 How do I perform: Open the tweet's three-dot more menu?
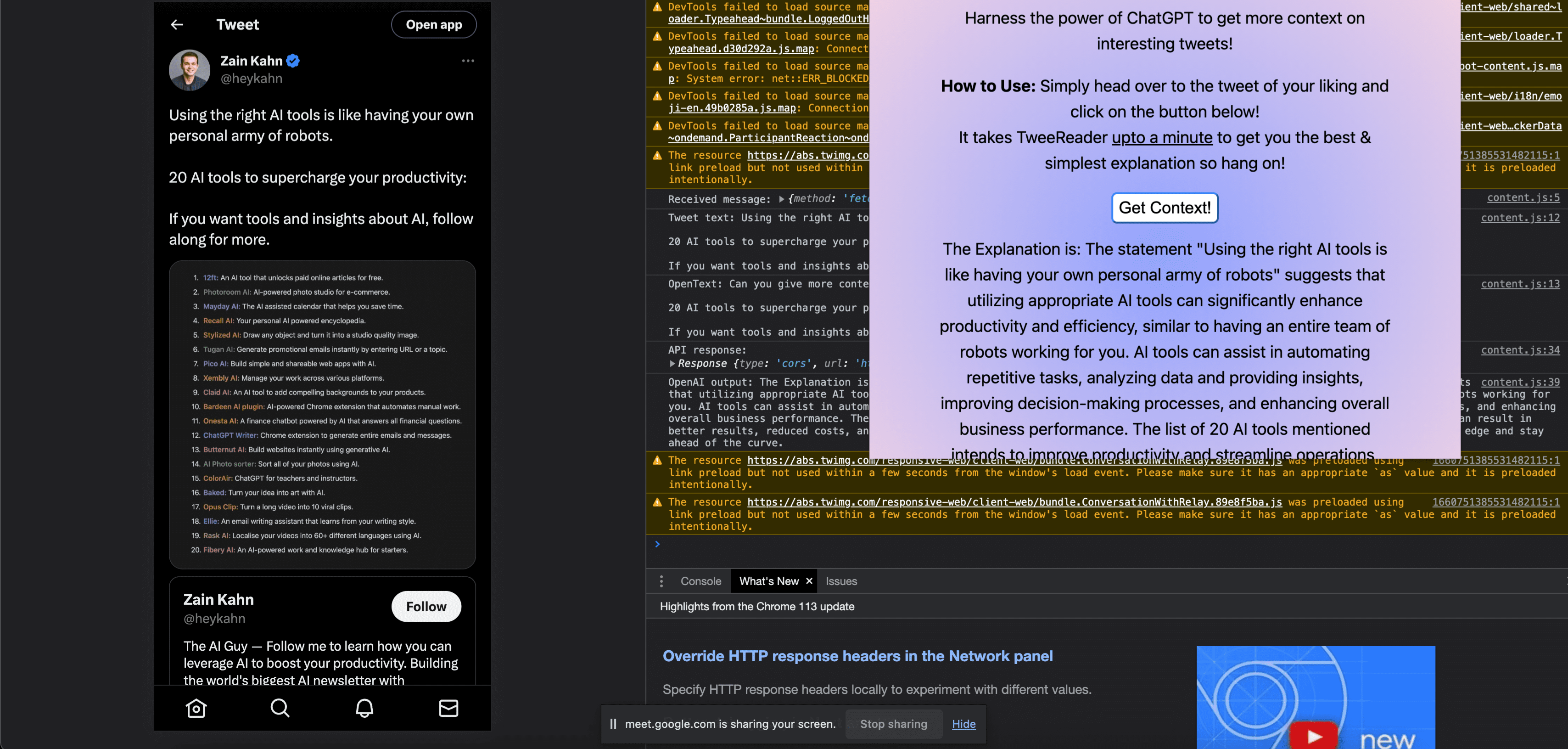(x=467, y=61)
